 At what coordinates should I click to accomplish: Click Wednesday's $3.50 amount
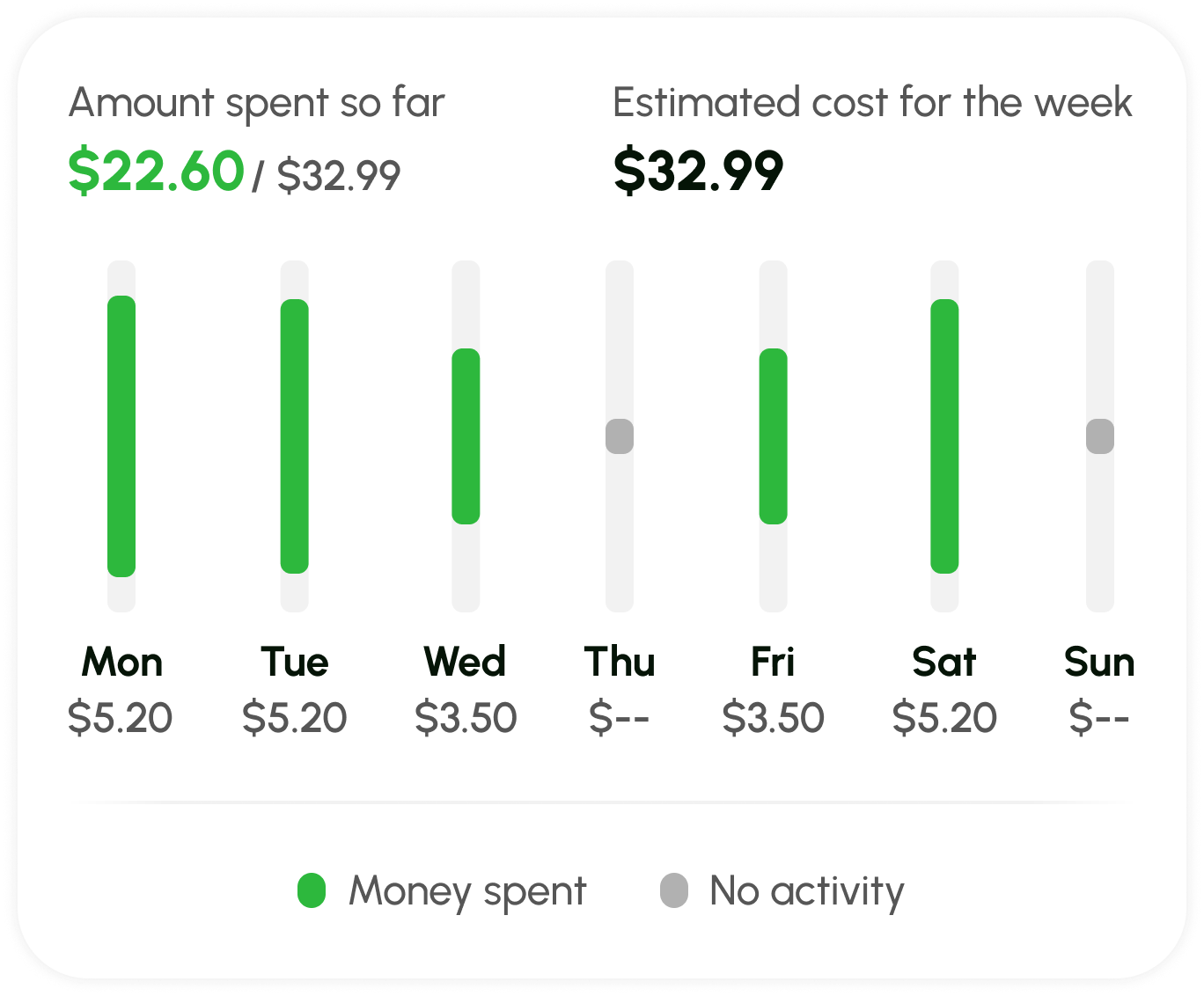(x=466, y=718)
